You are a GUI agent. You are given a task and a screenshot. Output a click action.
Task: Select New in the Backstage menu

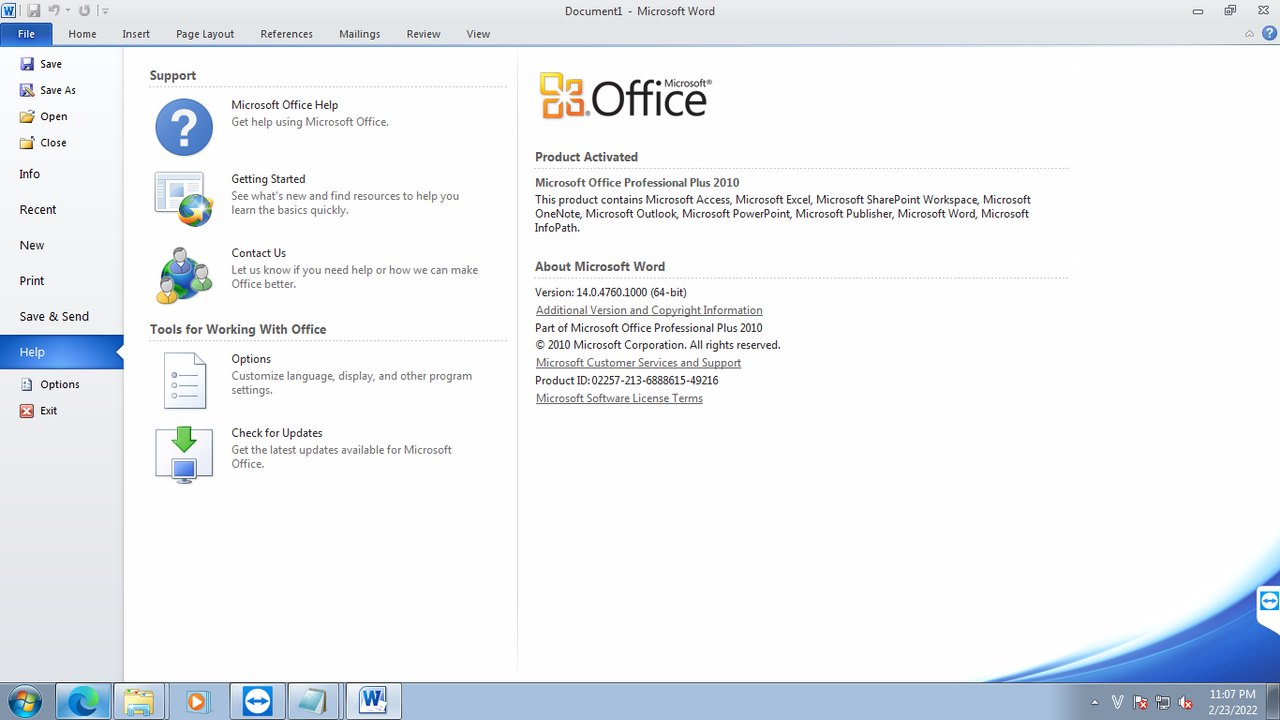[61, 245]
